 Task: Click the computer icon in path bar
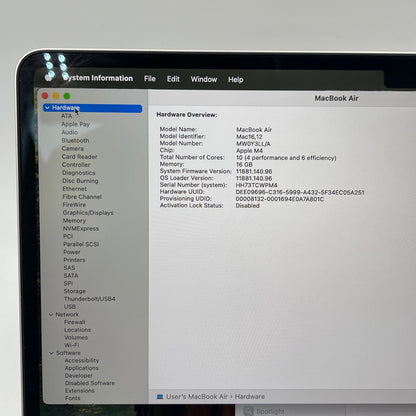click(160, 396)
